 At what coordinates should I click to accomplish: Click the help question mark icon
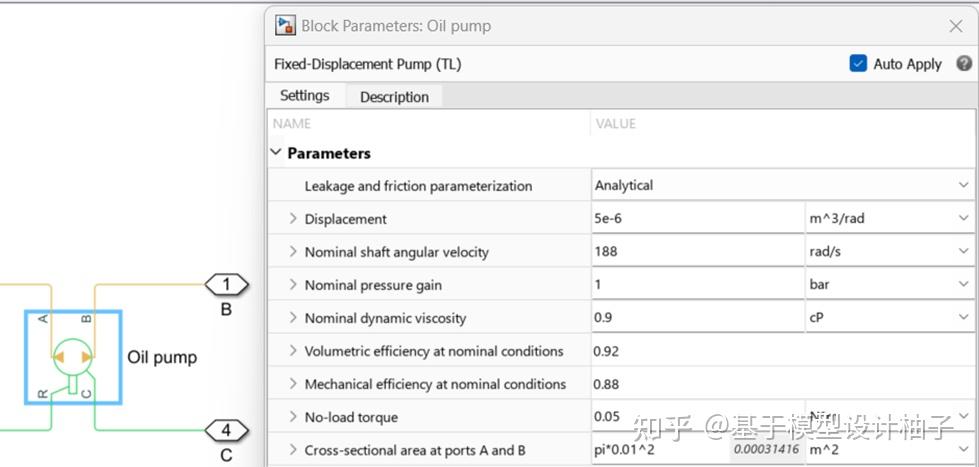(963, 63)
